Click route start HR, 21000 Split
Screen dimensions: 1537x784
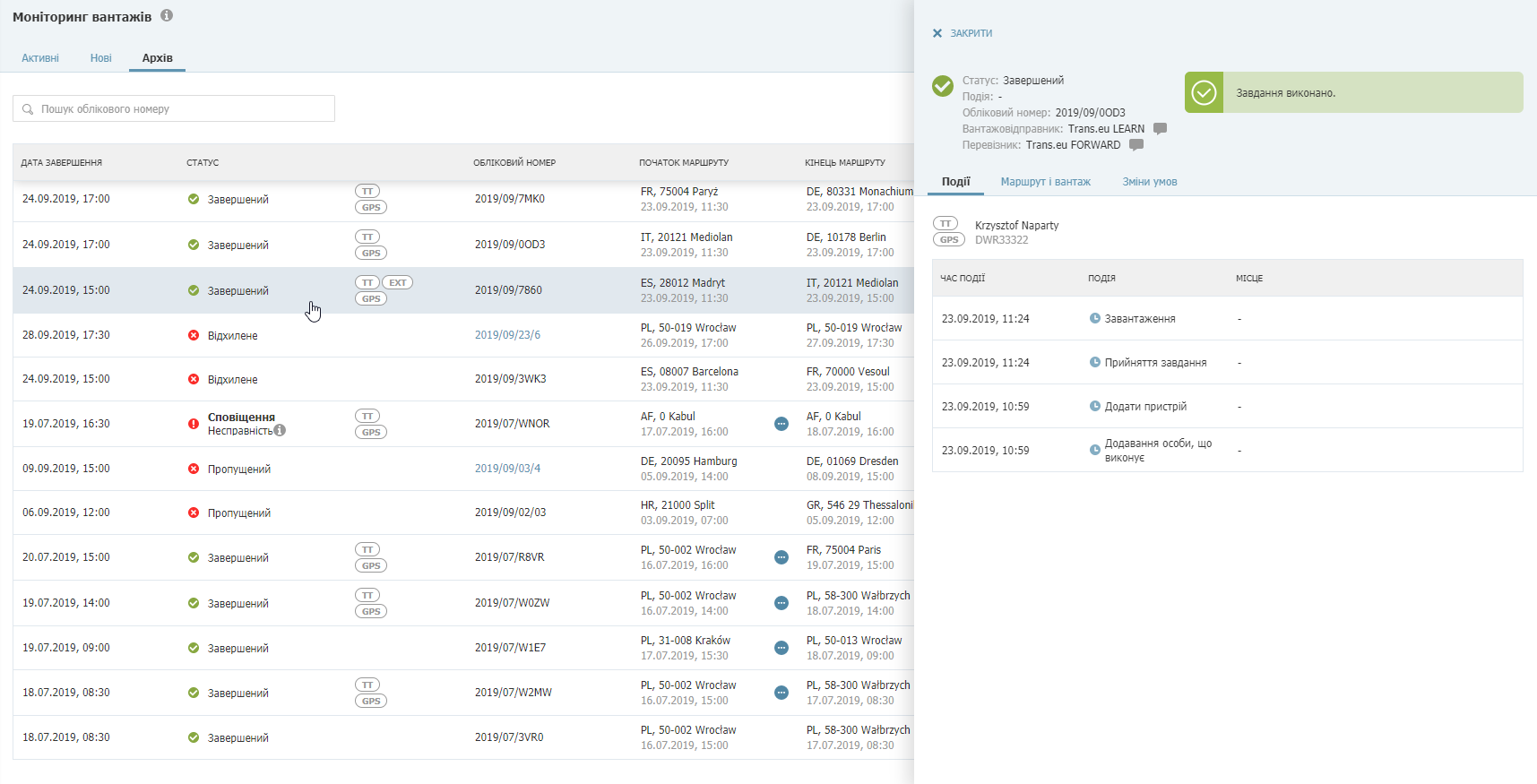pyautogui.click(x=678, y=505)
